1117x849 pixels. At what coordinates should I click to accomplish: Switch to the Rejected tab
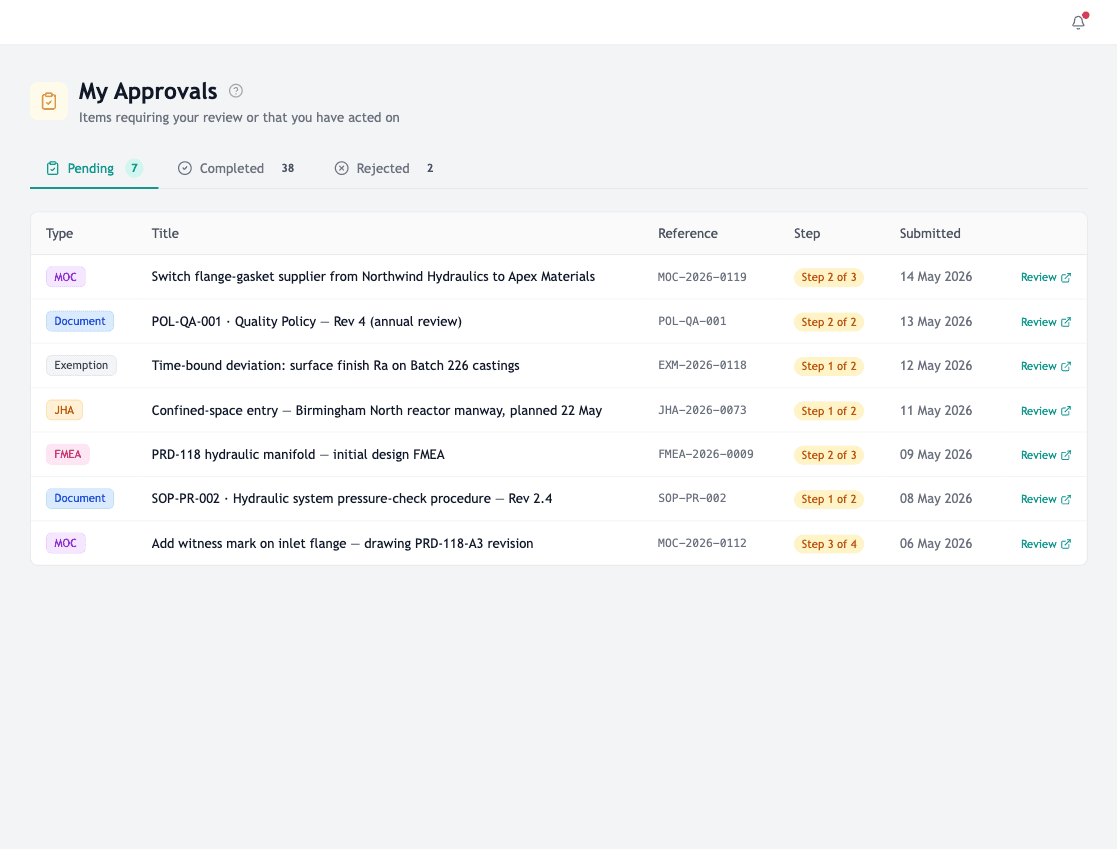coord(384,168)
